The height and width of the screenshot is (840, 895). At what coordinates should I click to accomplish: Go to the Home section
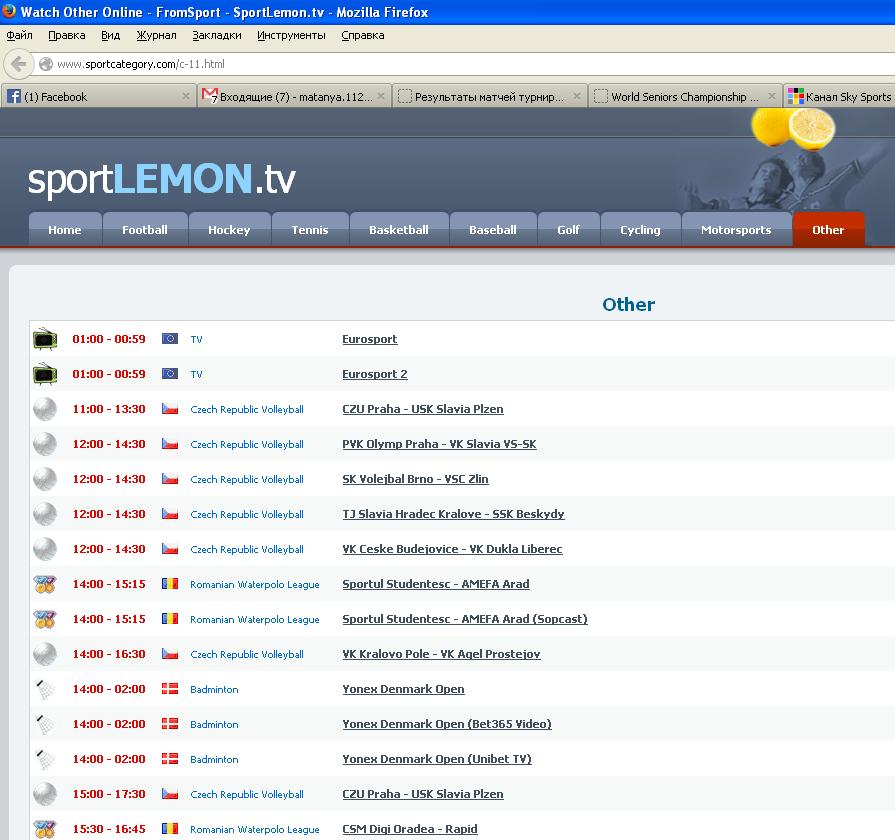pos(65,229)
